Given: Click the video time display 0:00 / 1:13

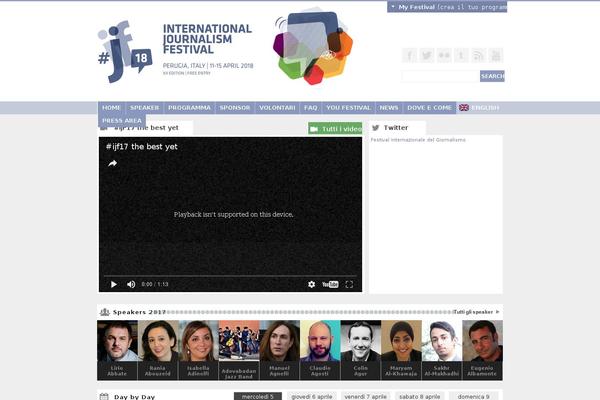Looking at the screenshot, I should click(x=155, y=284).
